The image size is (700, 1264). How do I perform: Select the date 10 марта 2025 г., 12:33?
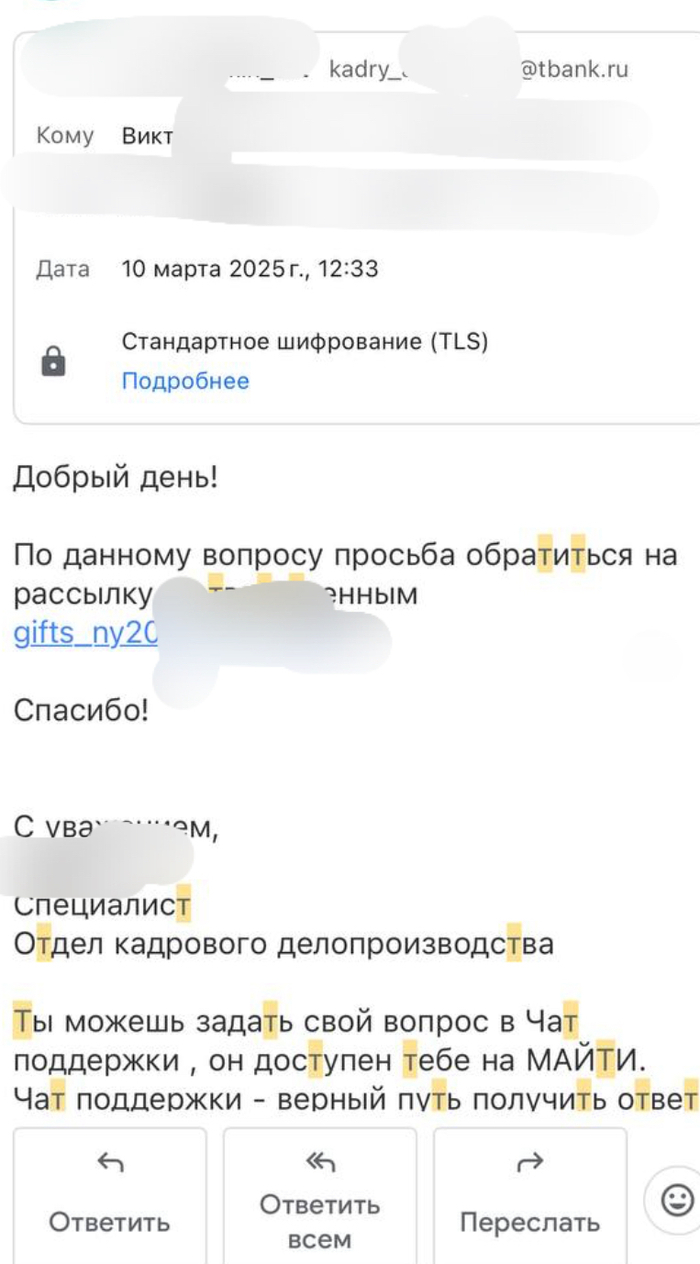pos(250,269)
